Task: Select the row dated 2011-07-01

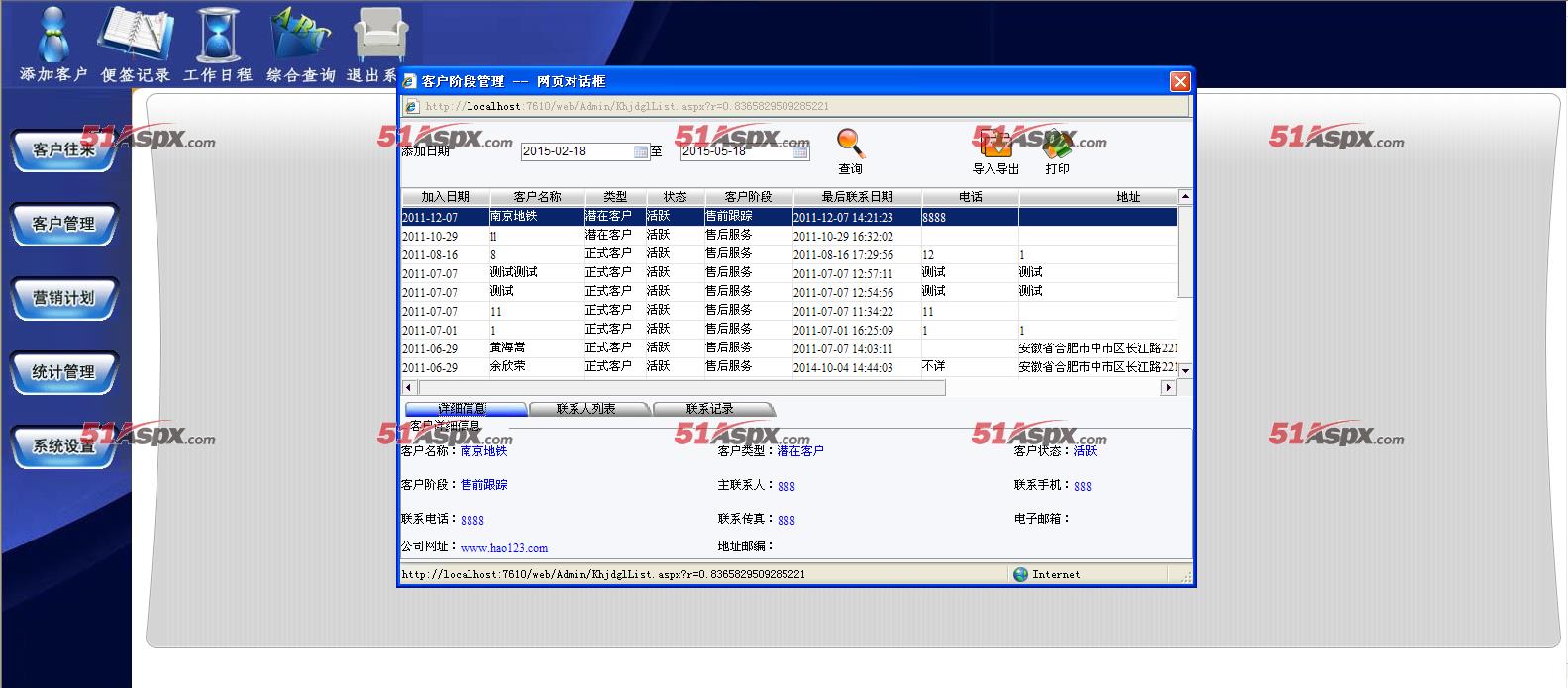Action: pos(788,330)
